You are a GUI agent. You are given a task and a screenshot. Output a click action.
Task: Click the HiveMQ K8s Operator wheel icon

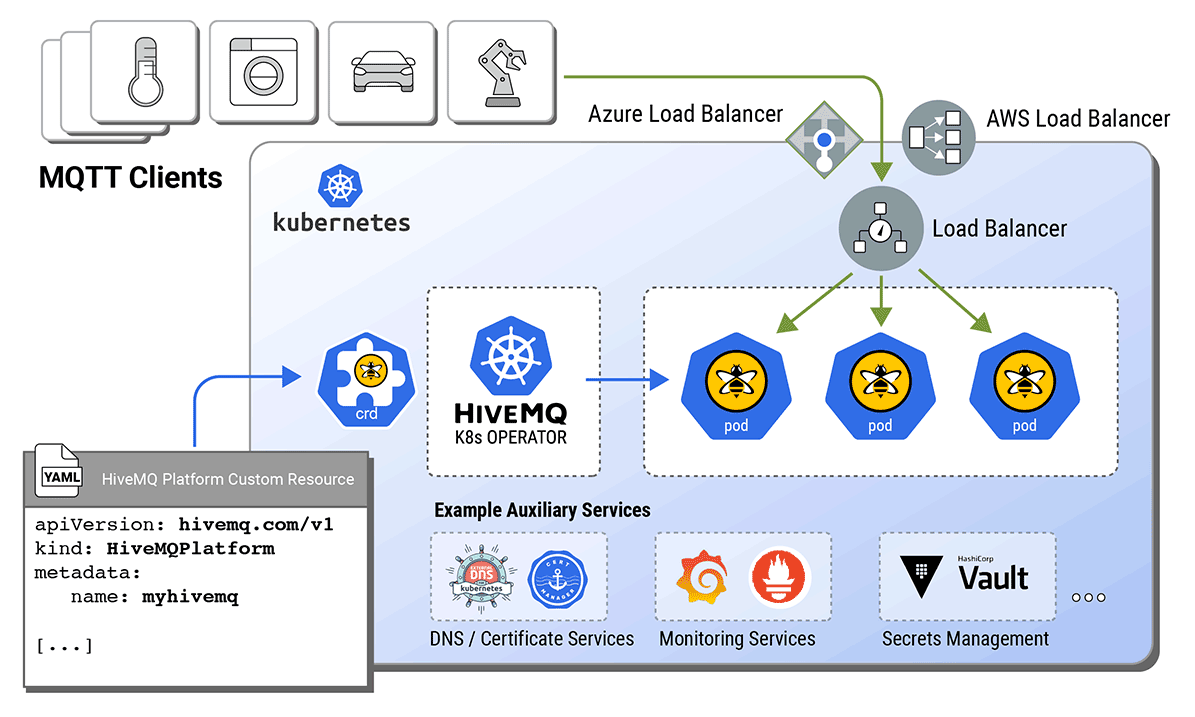point(511,356)
